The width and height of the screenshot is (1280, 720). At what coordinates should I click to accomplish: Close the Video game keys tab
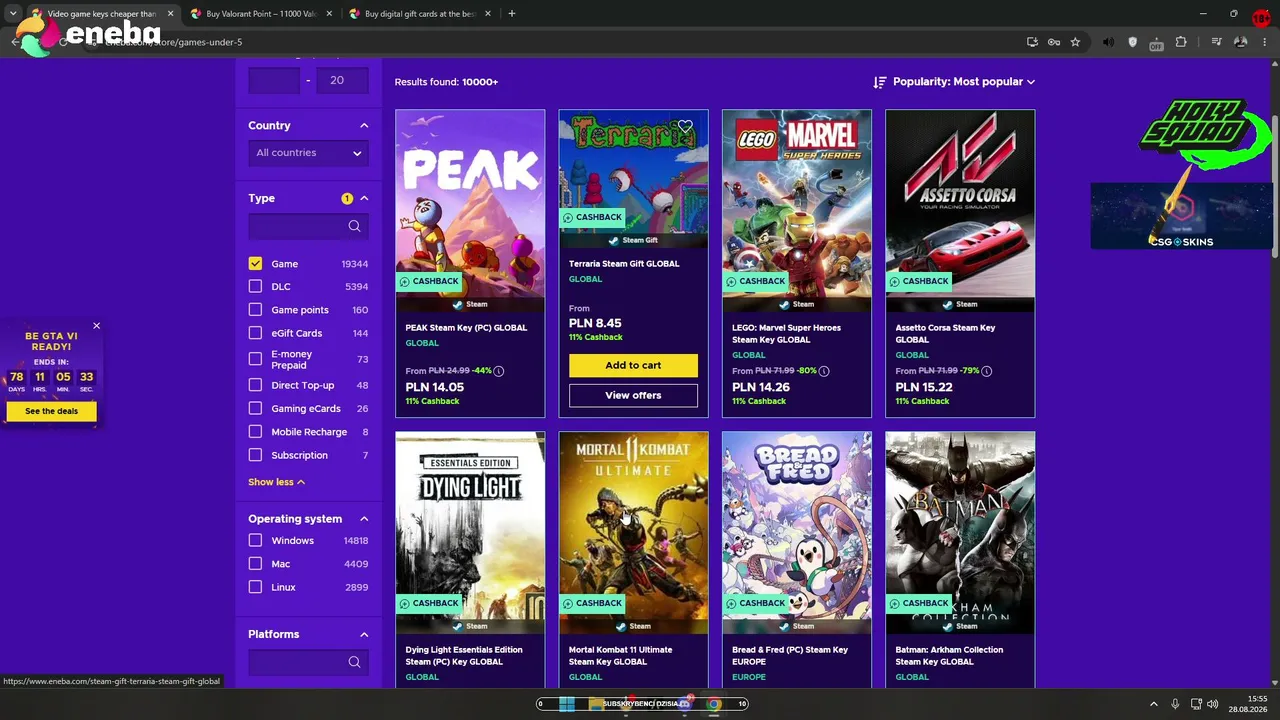tap(170, 14)
